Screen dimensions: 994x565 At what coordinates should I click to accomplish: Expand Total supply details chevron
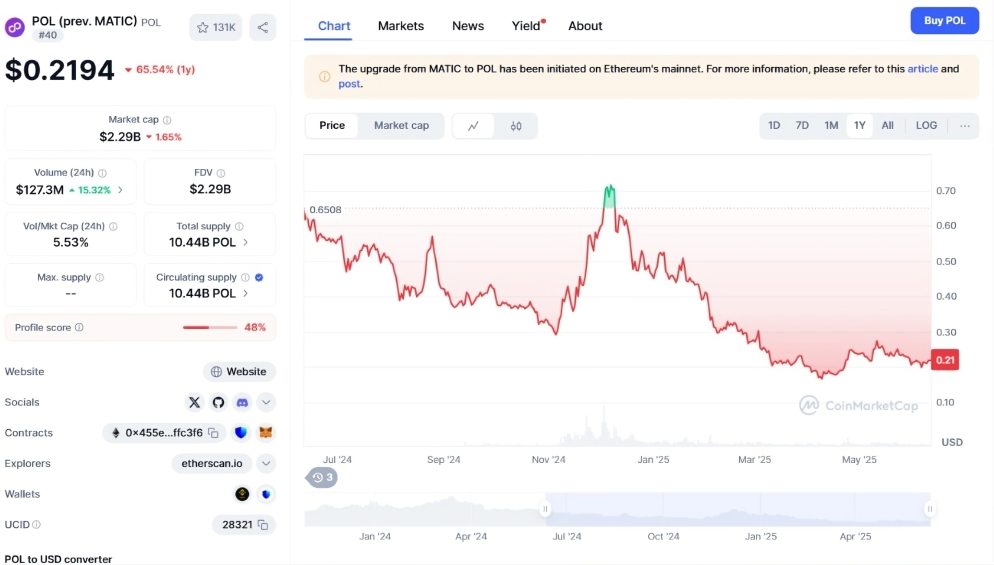246,242
